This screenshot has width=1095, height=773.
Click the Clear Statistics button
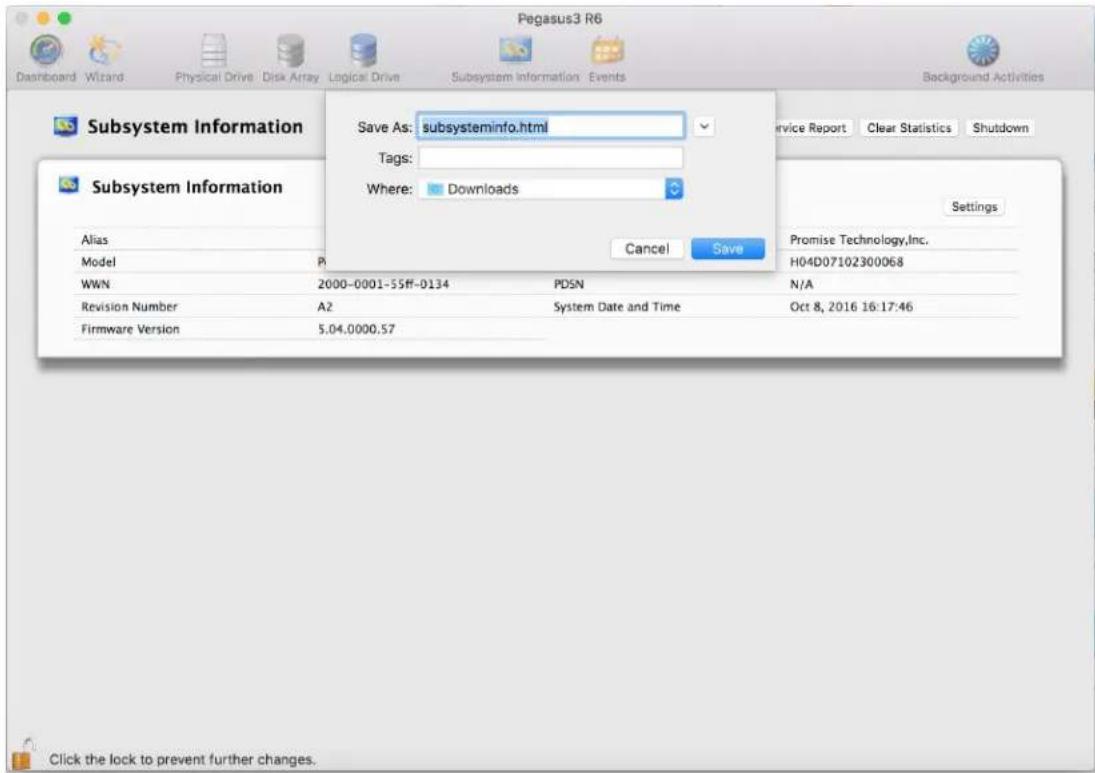[909, 128]
